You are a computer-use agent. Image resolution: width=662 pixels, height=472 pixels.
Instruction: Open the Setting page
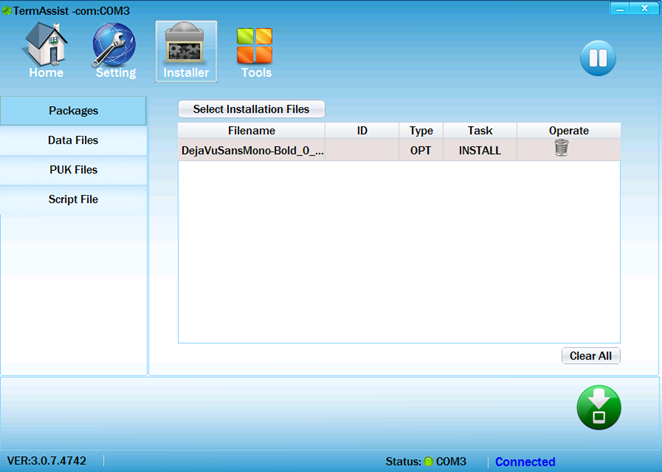coord(115,51)
